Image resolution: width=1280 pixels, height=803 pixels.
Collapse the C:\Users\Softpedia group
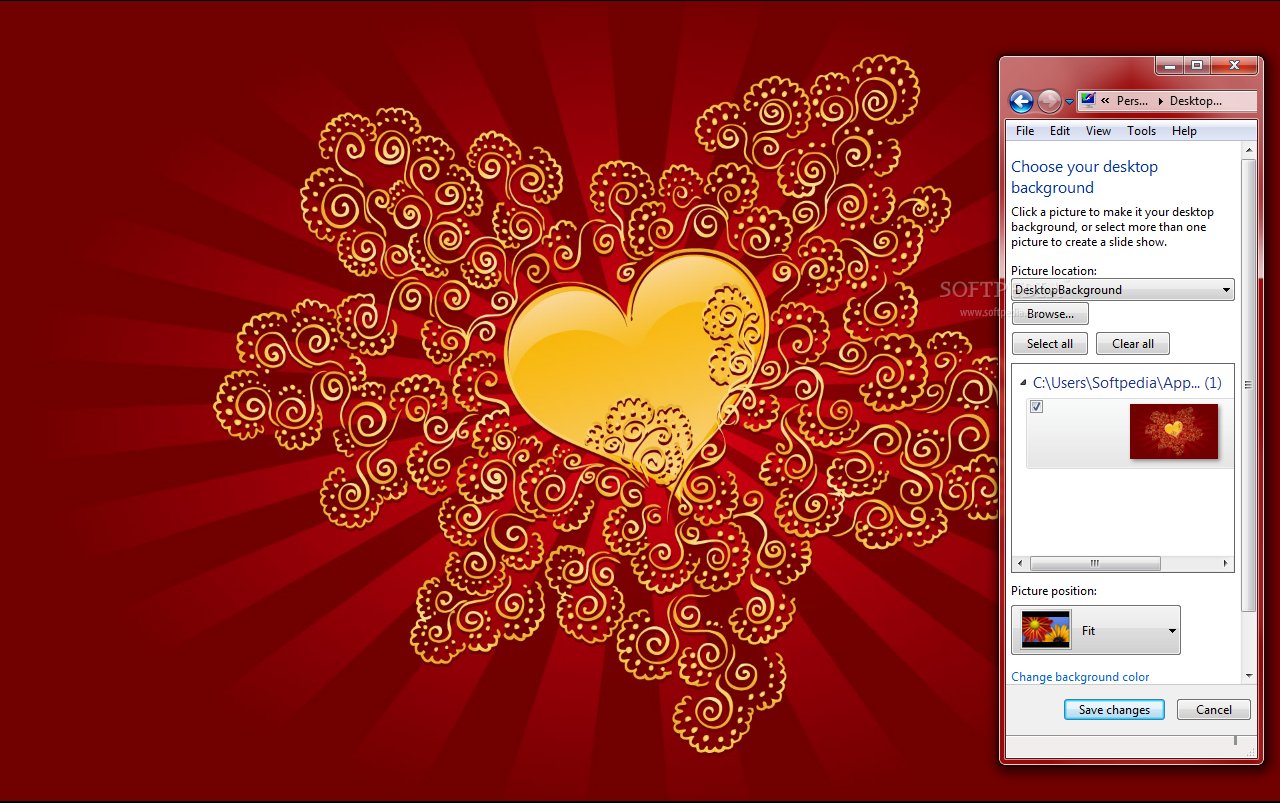pyautogui.click(x=1023, y=383)
